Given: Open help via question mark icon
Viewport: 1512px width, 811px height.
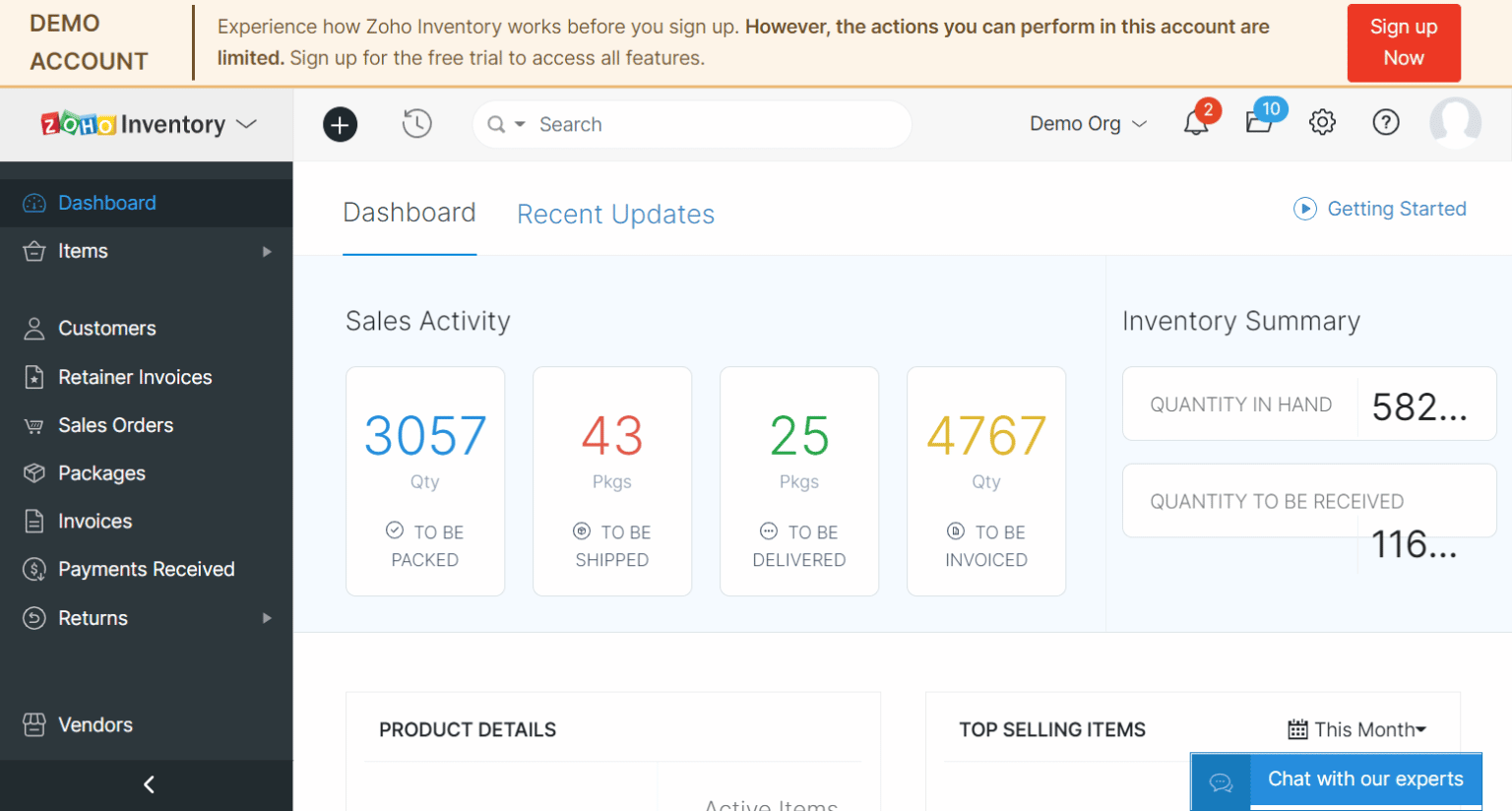Looking at the screenshot, I should point(1385,122).
